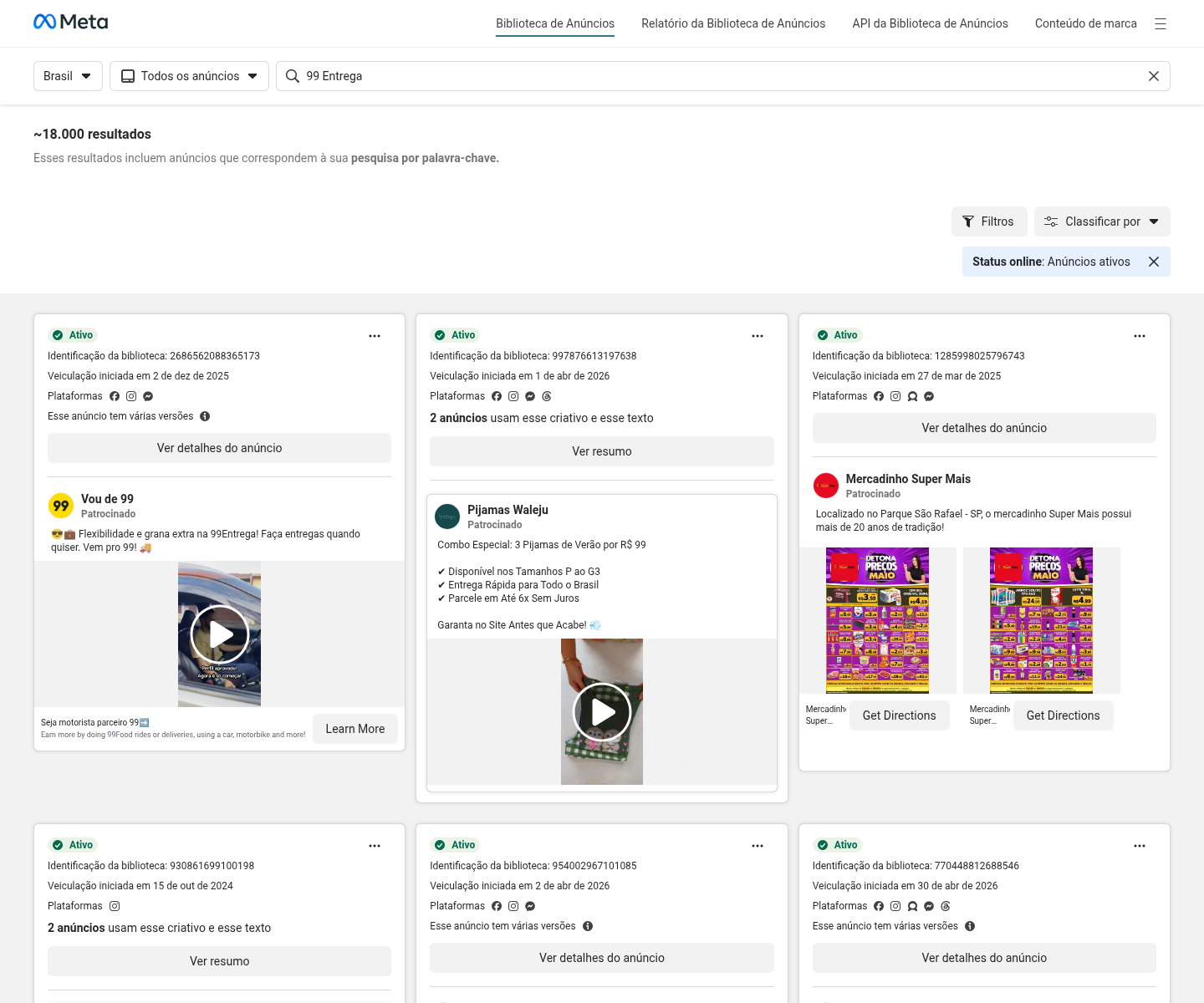View ad details for Mercadinho Super Mais
Viewport: 1204px width, 1003px height.
[x=984, y=428]
